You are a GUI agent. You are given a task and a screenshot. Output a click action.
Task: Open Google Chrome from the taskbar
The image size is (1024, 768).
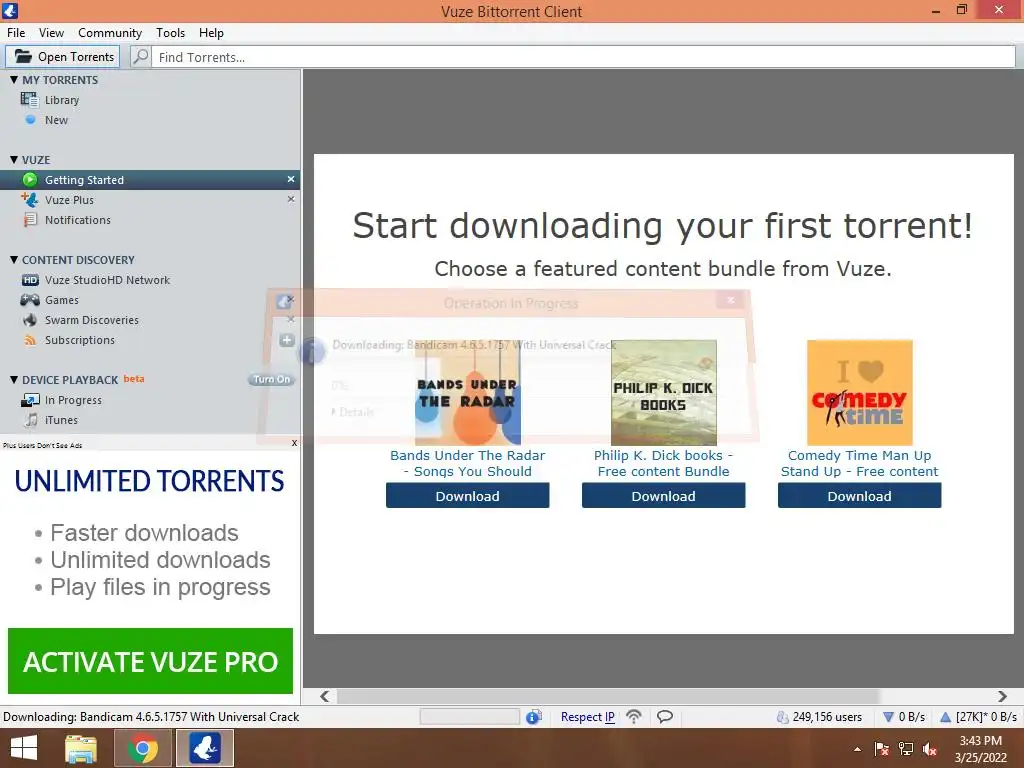[142, 748]
